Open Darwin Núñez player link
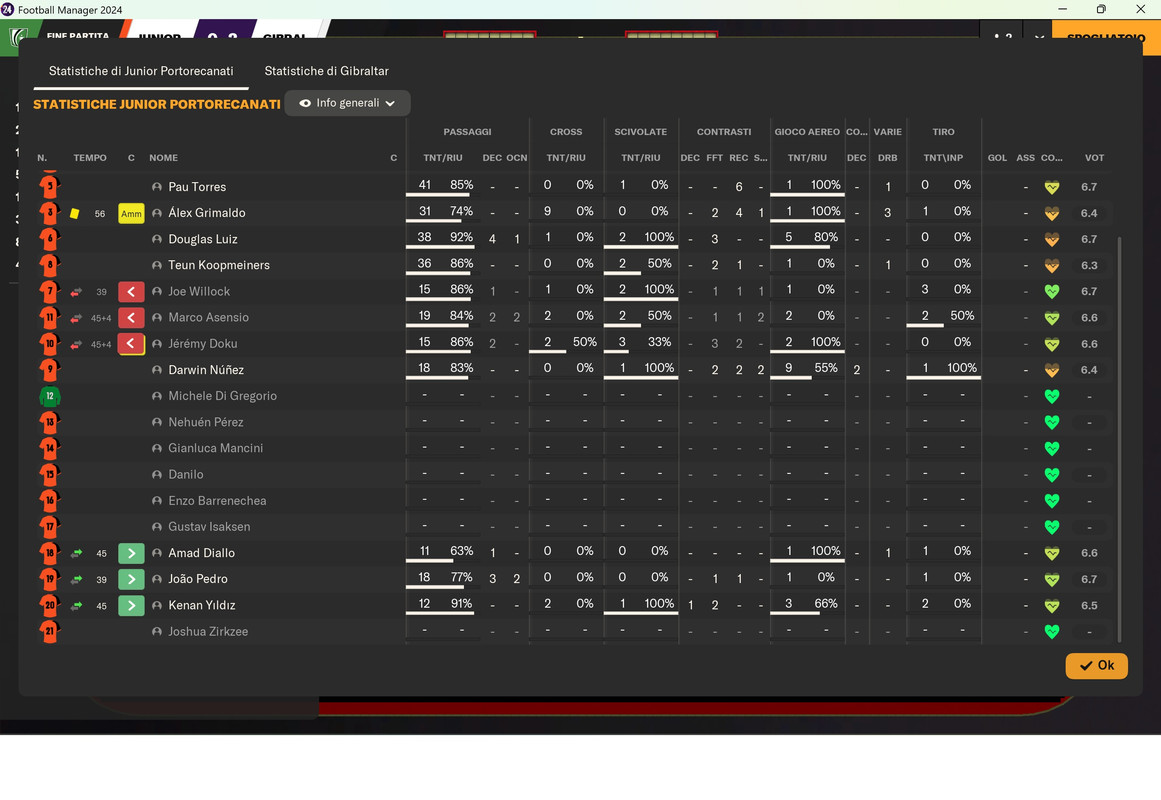Image resolution: width=1161 pixels, height=800 pixels. click(206, 370)
